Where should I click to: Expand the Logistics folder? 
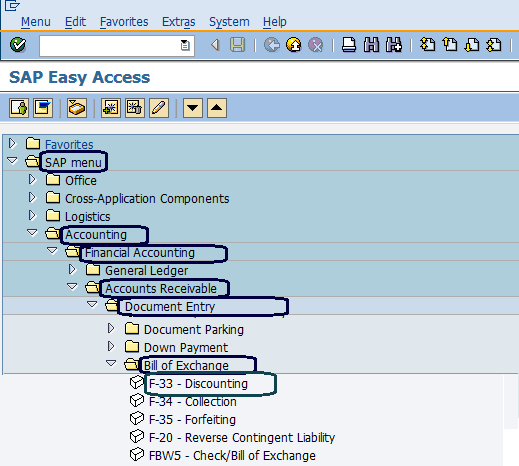click(x=32, y=216)
